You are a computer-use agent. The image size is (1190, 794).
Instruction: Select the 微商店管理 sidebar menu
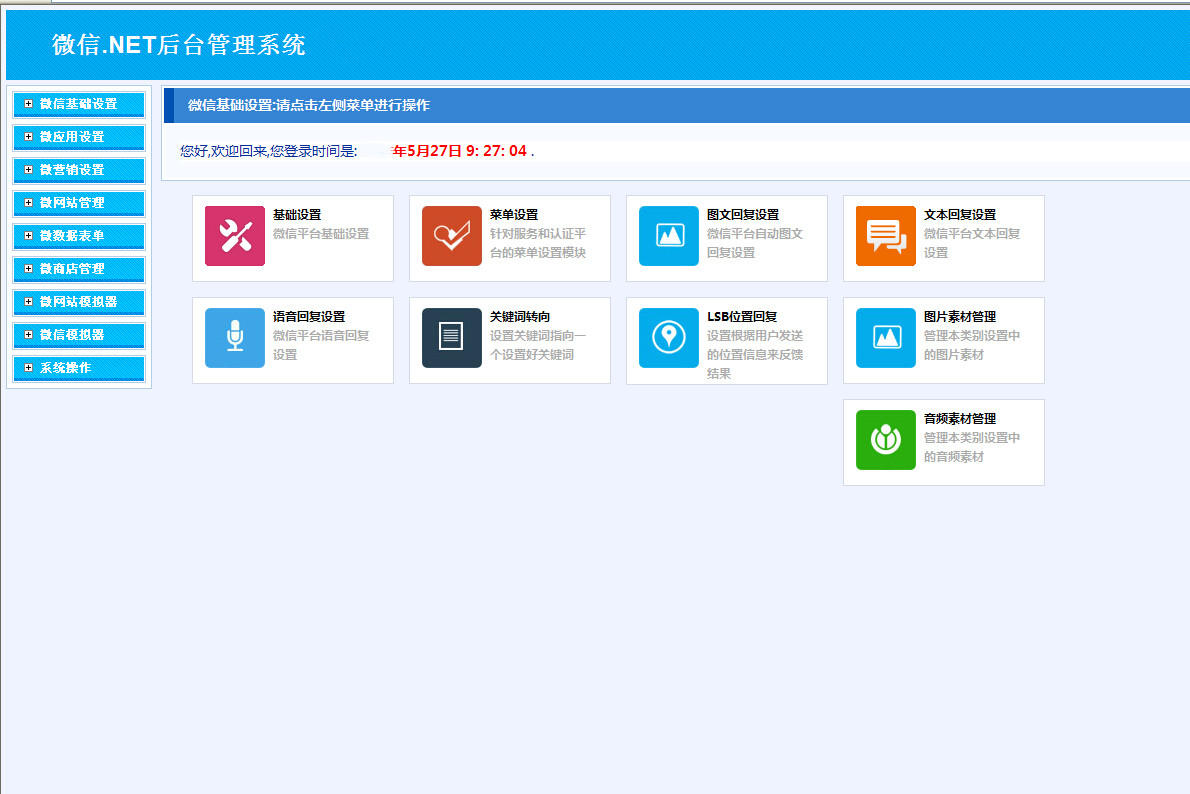tap(79, 269)
